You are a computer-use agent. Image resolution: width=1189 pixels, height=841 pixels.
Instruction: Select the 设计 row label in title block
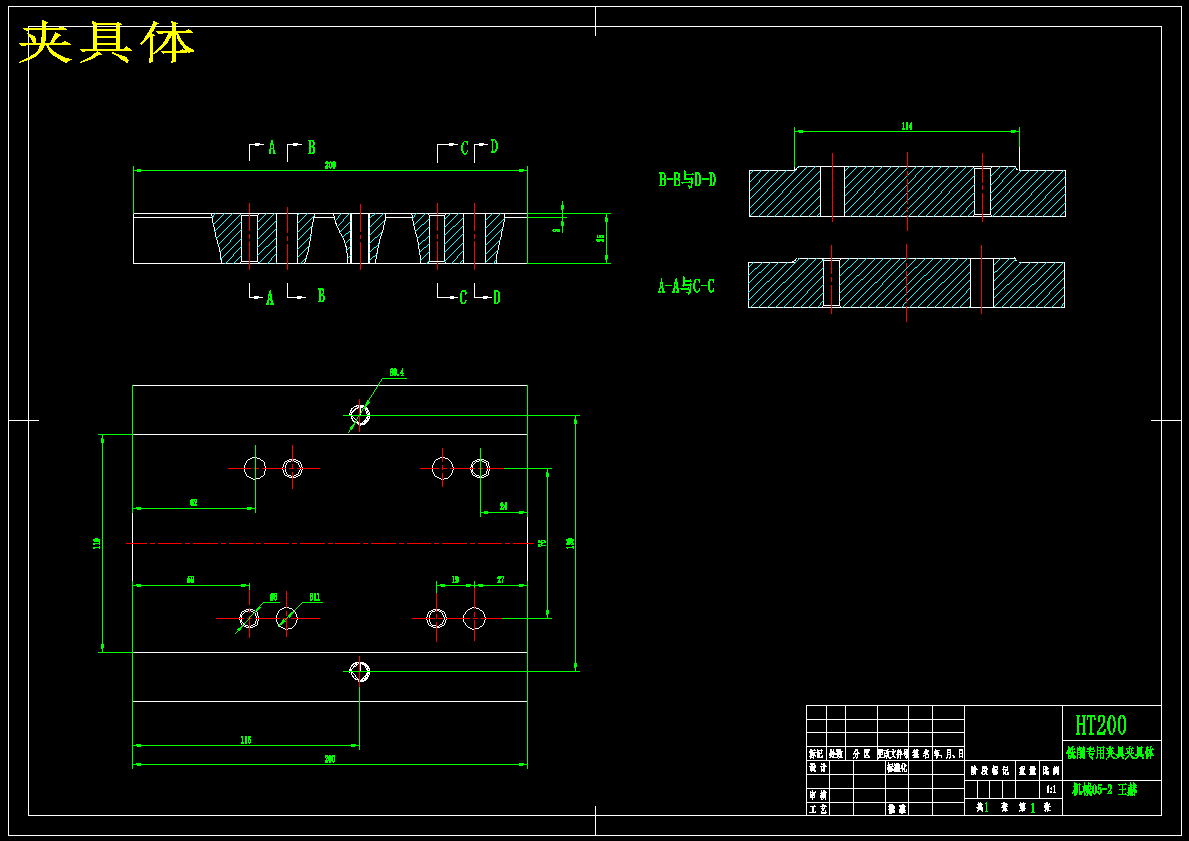click(x=817, y=767)
